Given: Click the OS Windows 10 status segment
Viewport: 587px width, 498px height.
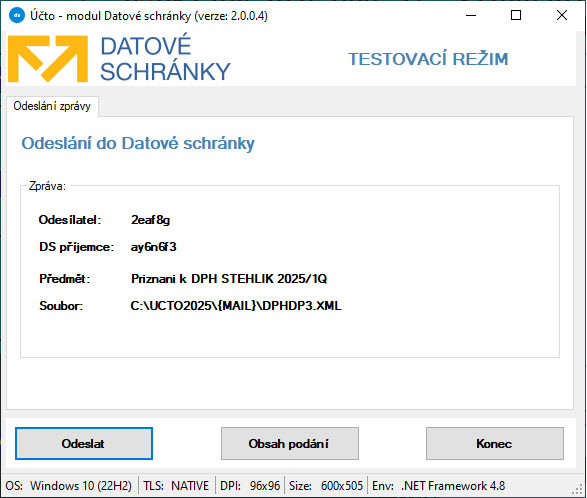Looking at the screenshot, I should pos(69,486).
